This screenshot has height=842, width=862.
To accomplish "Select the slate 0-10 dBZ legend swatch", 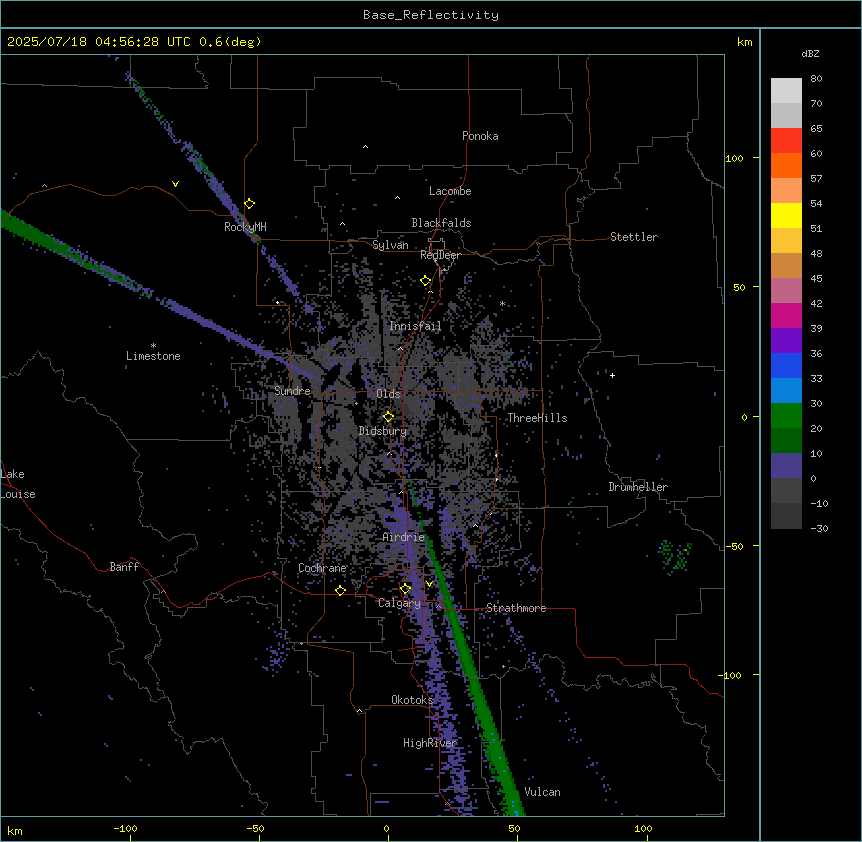I will pyautogui.click(x=786, y=466).
